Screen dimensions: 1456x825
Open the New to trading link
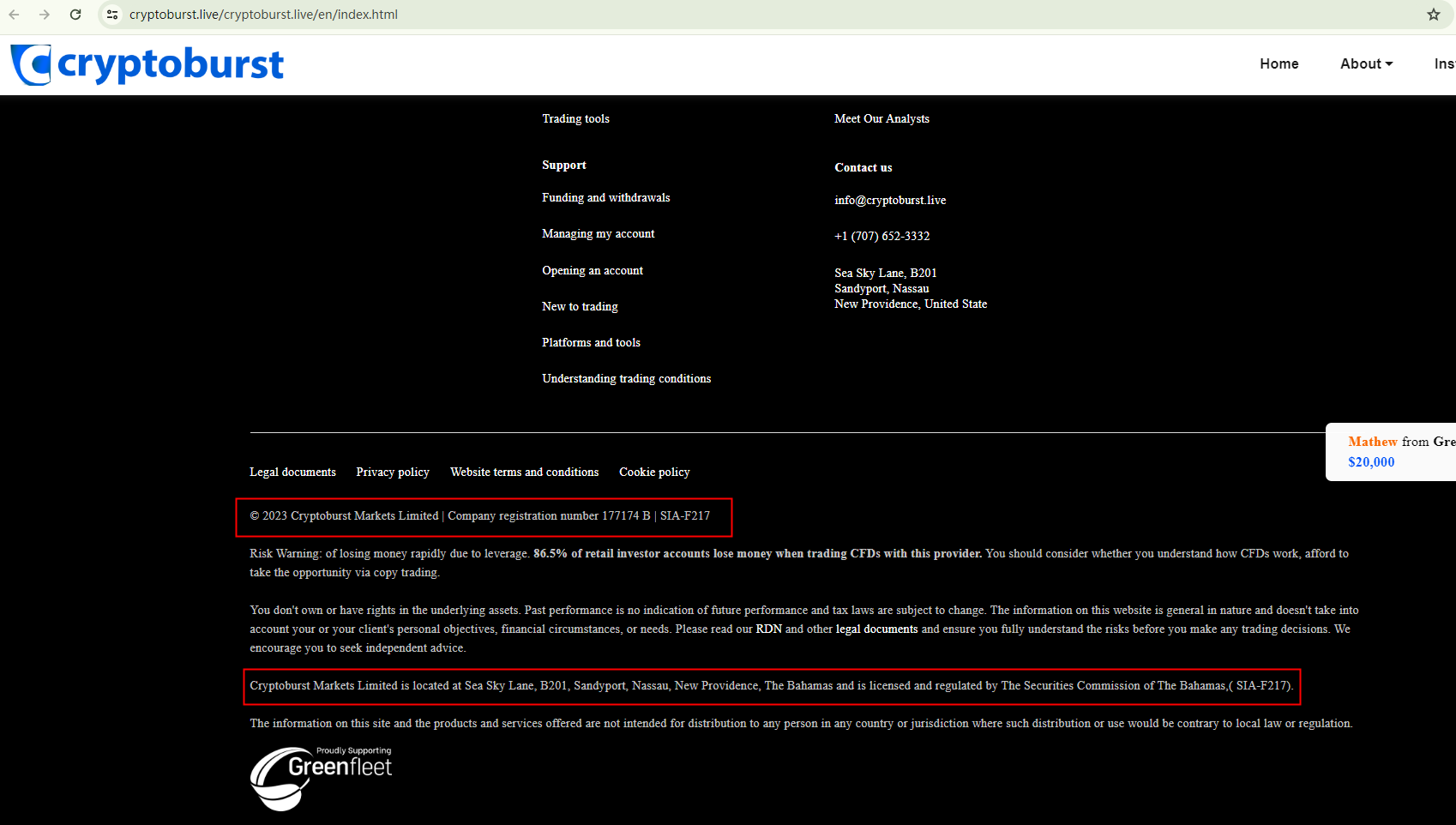click(x=580, y=306)
